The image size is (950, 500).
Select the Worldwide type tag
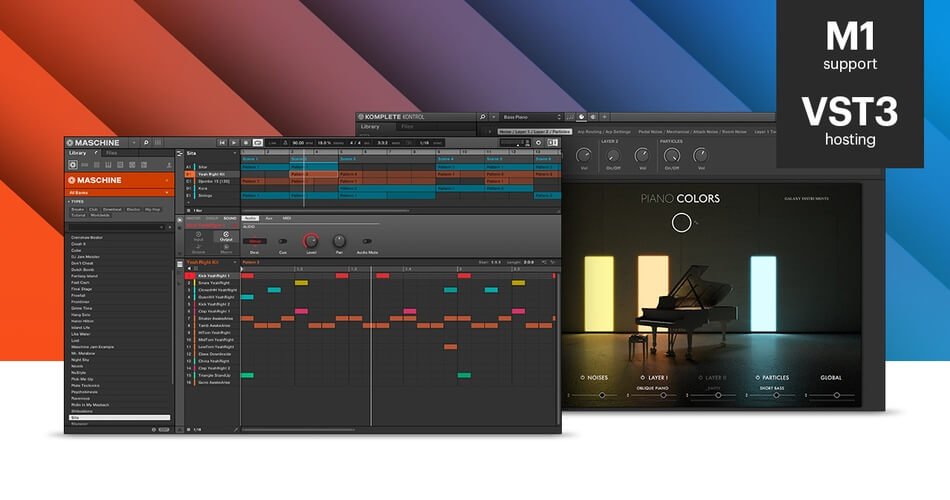(x=100, y=215)
